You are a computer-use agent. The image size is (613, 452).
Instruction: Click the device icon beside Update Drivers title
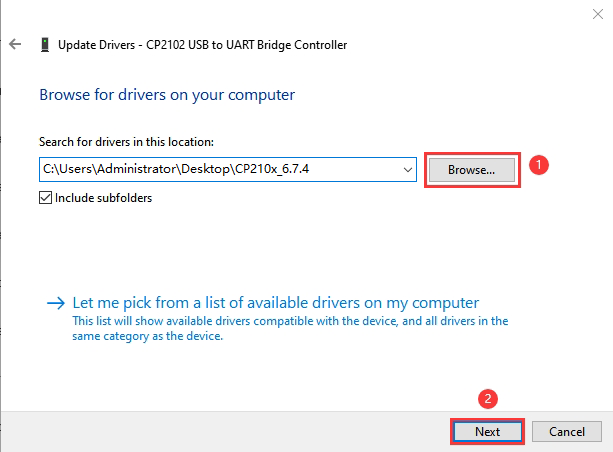click(x=45, y=45)
